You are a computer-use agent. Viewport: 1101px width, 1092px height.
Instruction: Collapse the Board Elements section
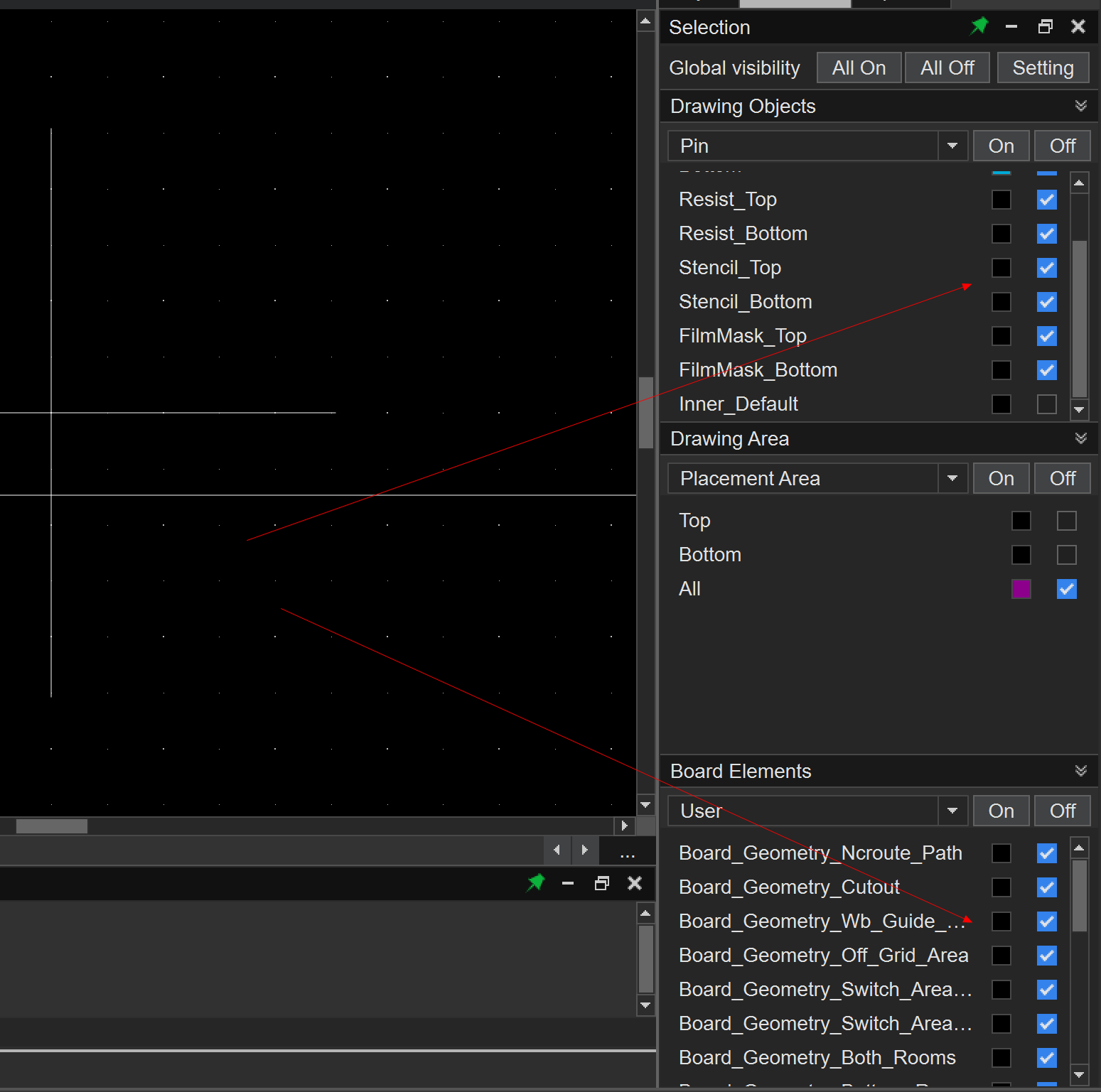coord(1080,771)
